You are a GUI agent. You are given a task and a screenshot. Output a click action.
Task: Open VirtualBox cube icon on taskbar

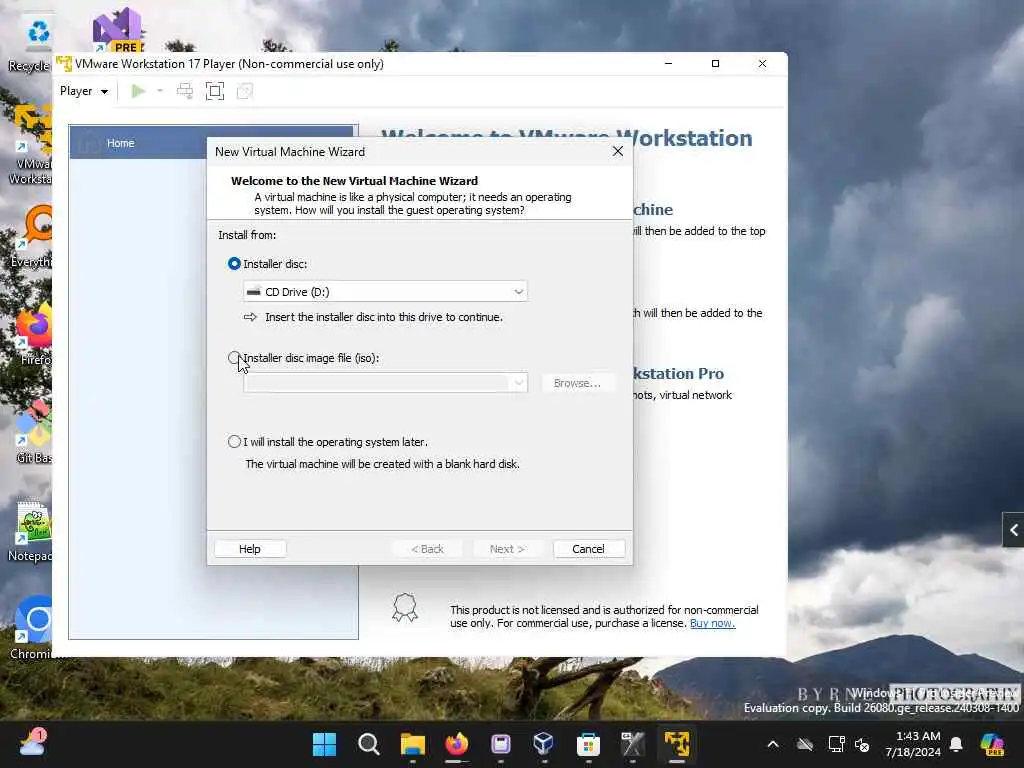(544, 744)
